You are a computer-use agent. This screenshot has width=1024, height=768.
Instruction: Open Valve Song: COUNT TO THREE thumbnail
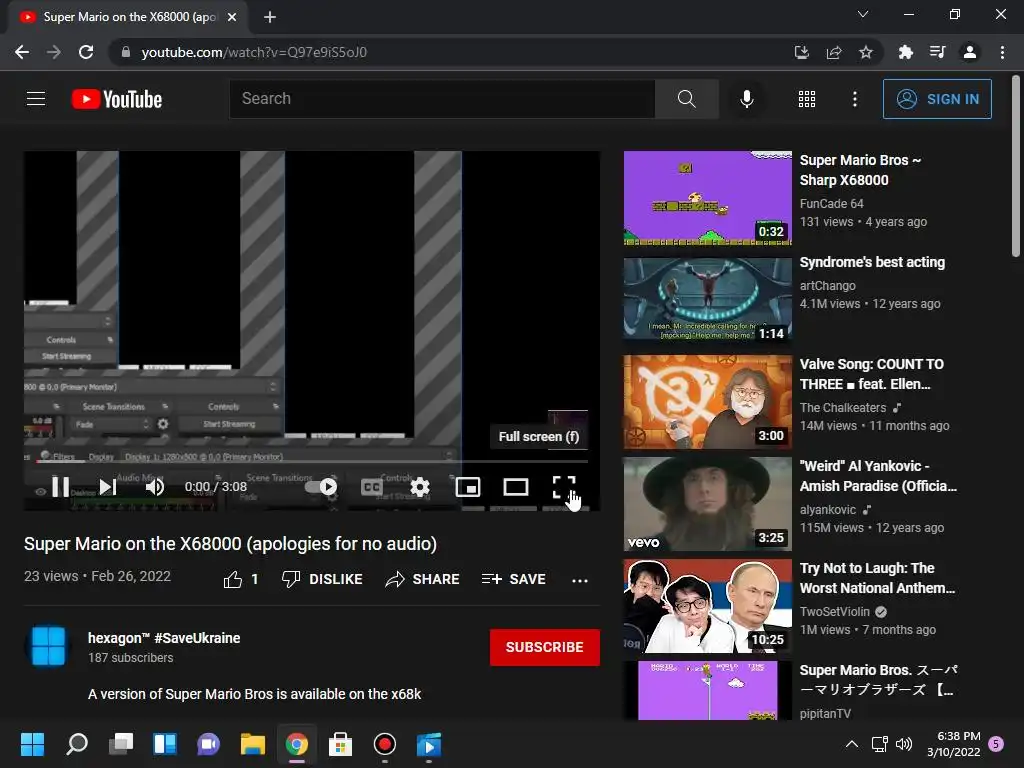click(707, 402)
